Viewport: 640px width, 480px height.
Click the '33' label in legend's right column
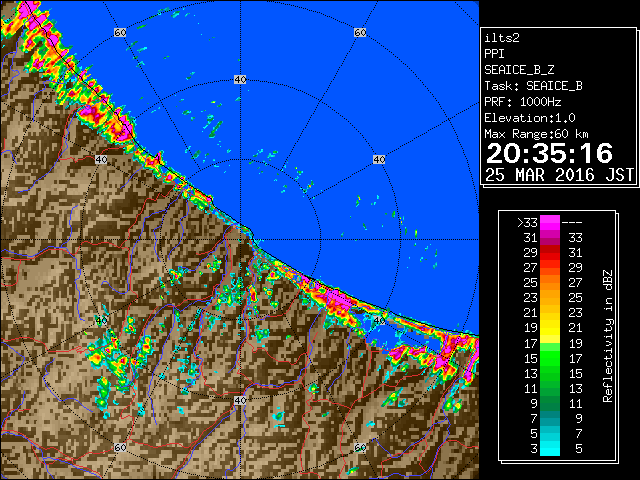coord(576,238)
